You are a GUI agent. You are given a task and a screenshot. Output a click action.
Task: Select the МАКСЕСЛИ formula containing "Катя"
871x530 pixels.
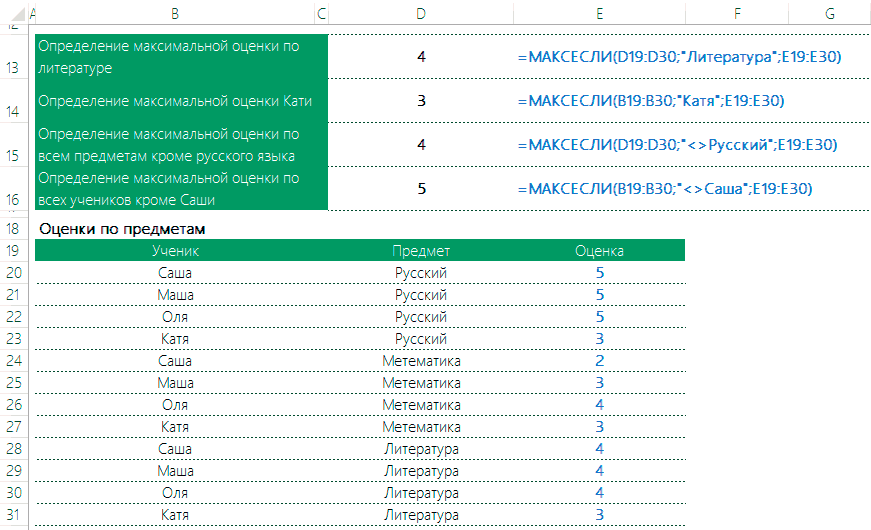click(650, 100)
